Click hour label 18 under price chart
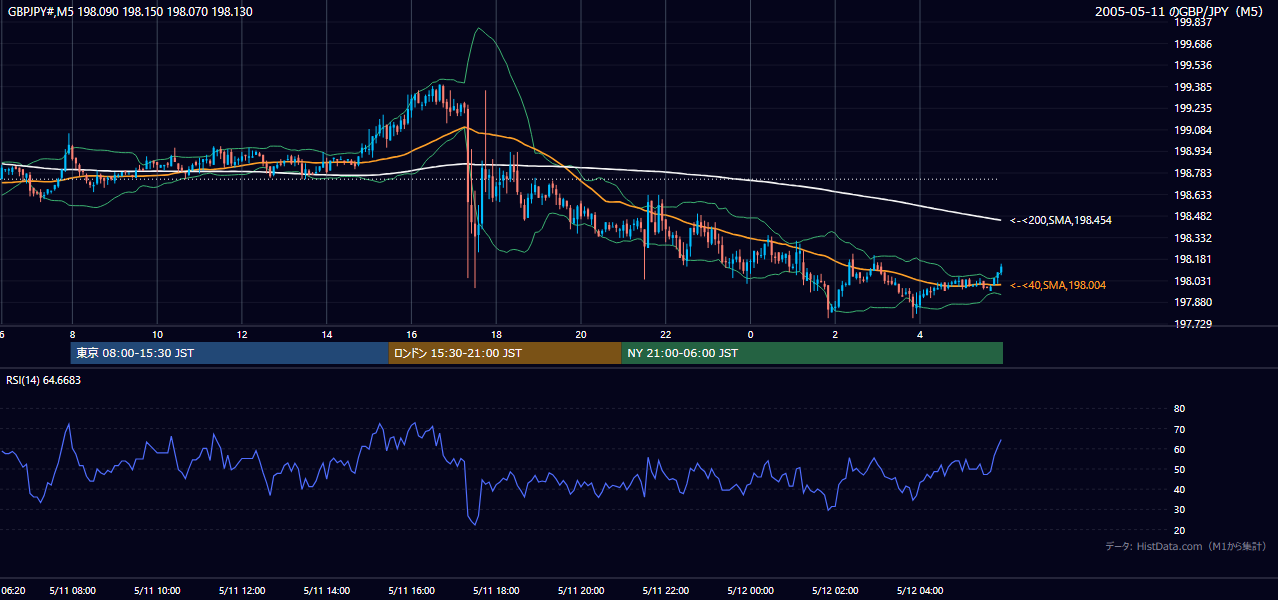Screen dimensions: 1278x600 (496, 334)
